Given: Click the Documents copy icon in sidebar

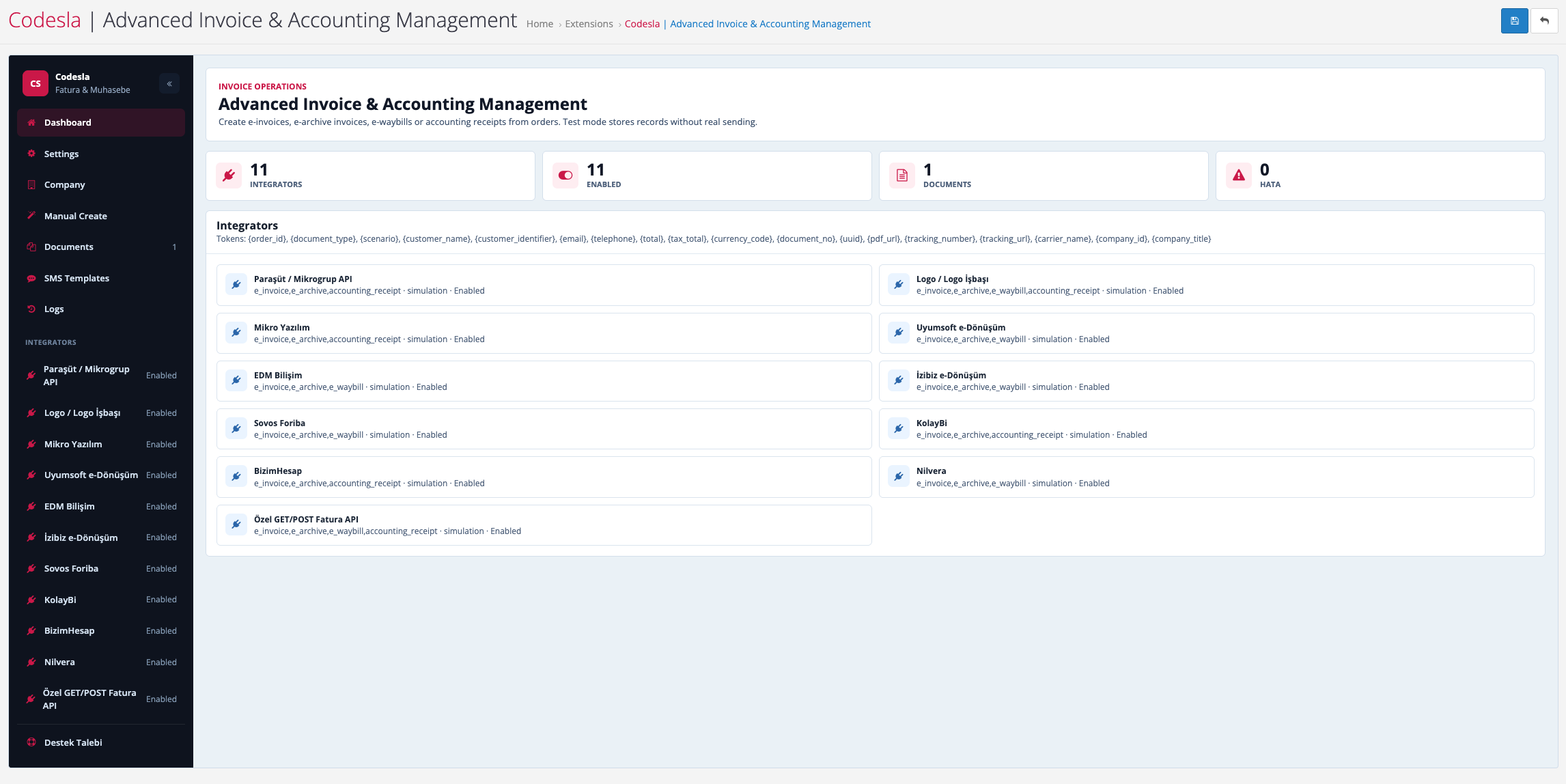Looking at the screenshot, I should pos(31,247).
